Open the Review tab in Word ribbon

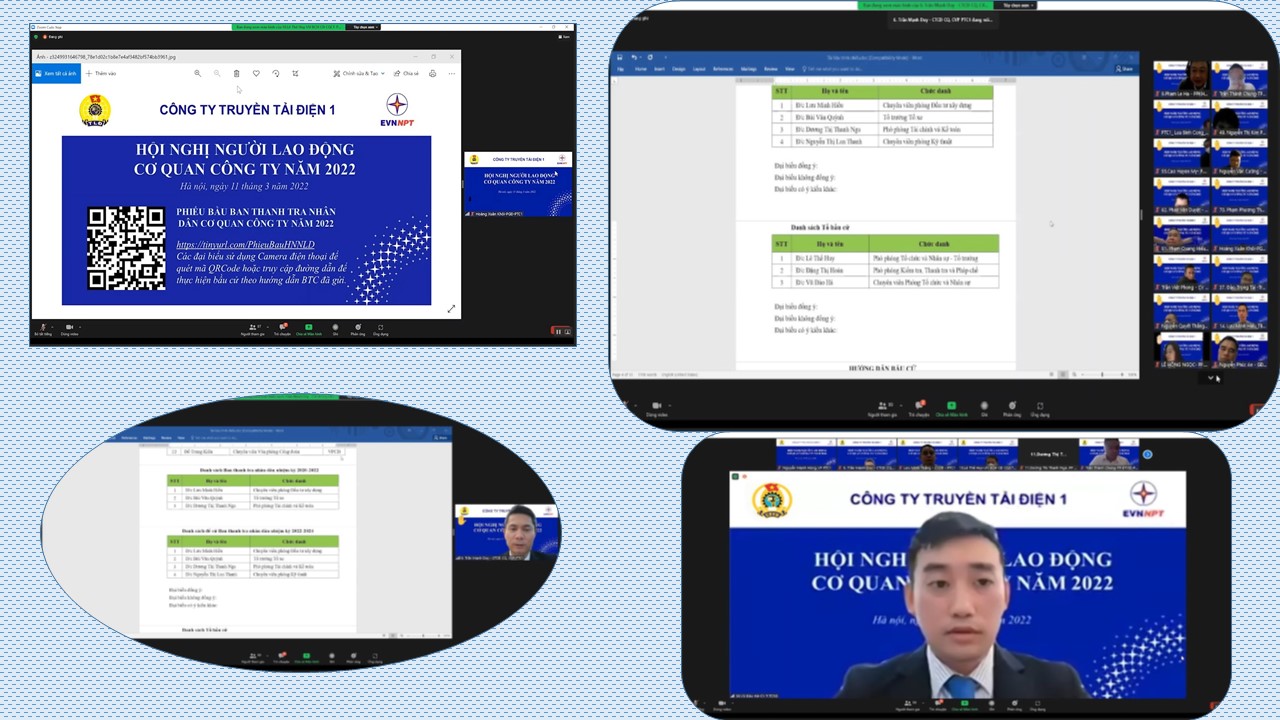pyautogui.click(x=771, y=69)
